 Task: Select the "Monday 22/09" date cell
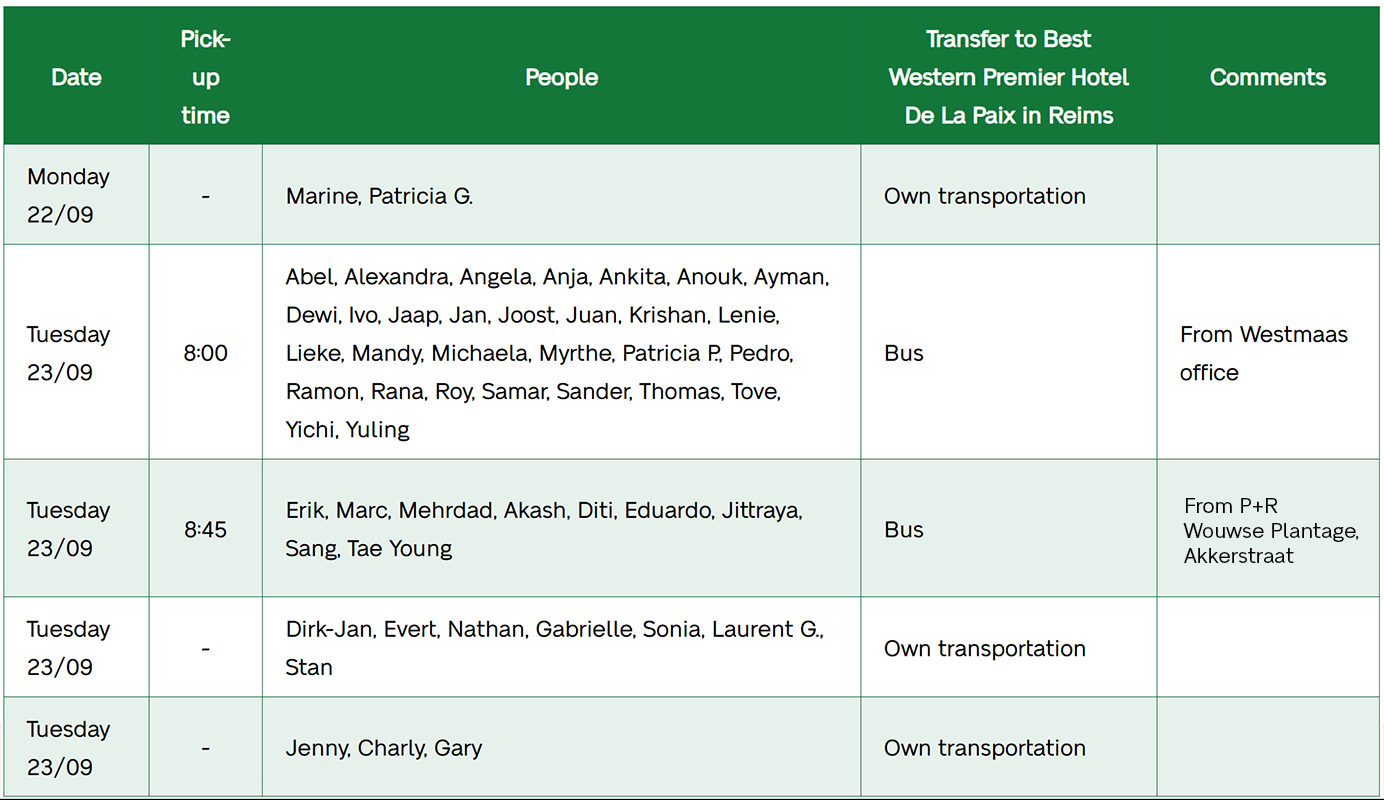[68, 195]
